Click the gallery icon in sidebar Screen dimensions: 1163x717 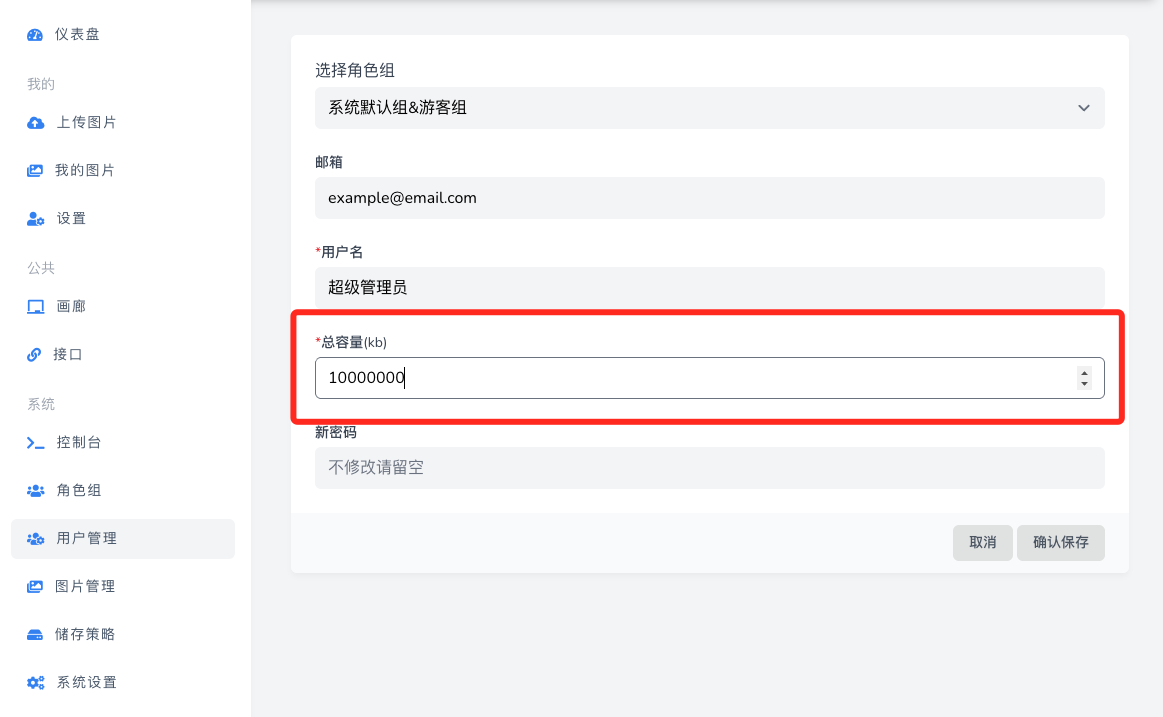35,307
